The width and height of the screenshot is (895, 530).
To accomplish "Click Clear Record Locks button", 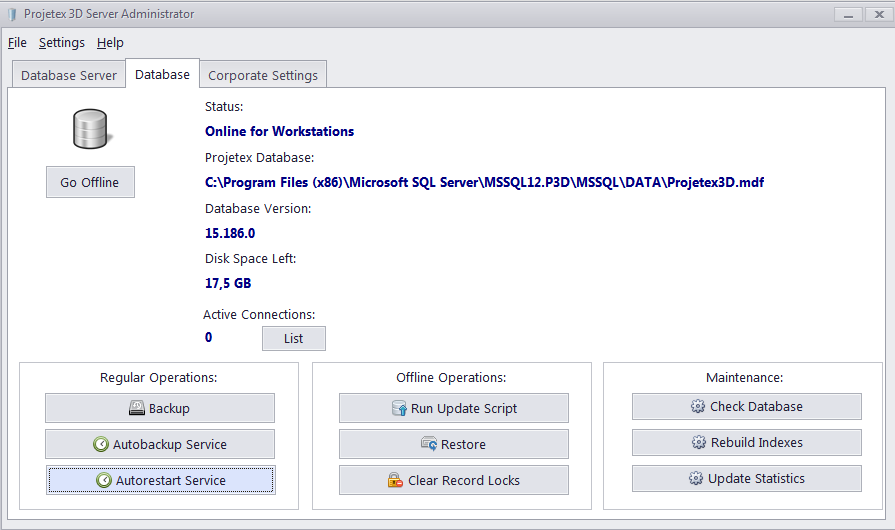I will coord(454,480).
